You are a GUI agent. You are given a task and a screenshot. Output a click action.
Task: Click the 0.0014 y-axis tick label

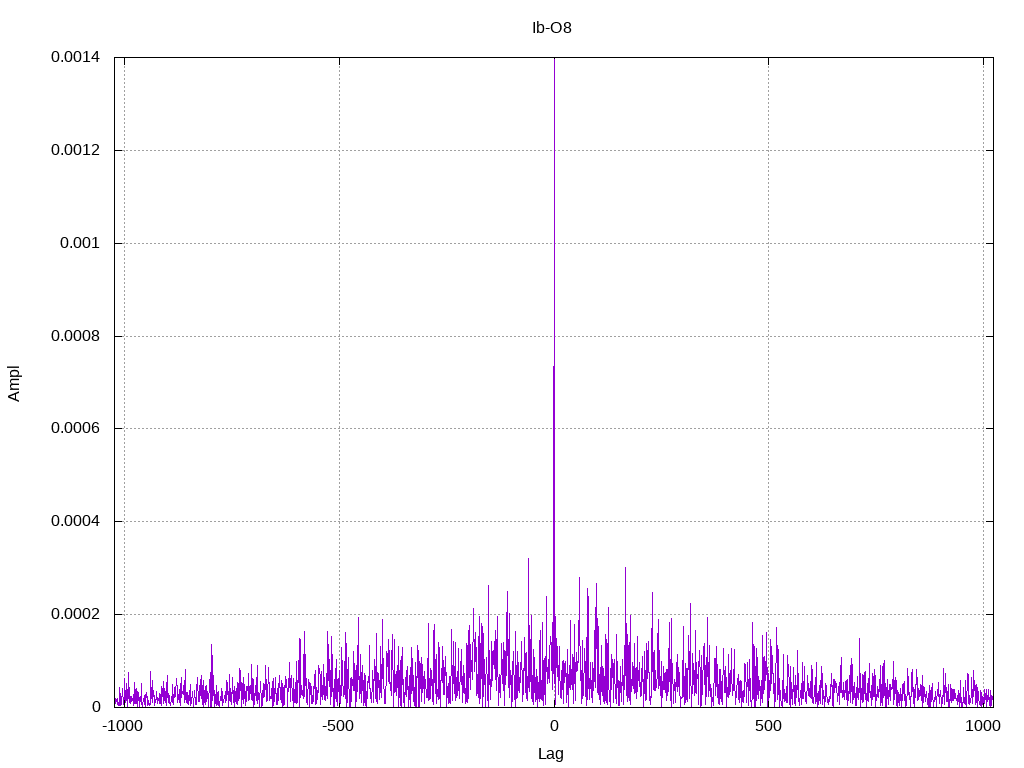click(76, 57)
